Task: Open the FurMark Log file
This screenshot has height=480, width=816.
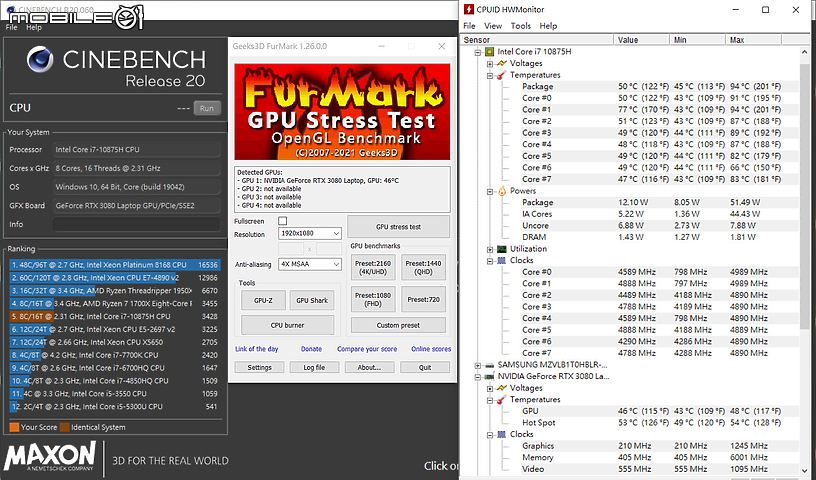Action: (314, 367)
